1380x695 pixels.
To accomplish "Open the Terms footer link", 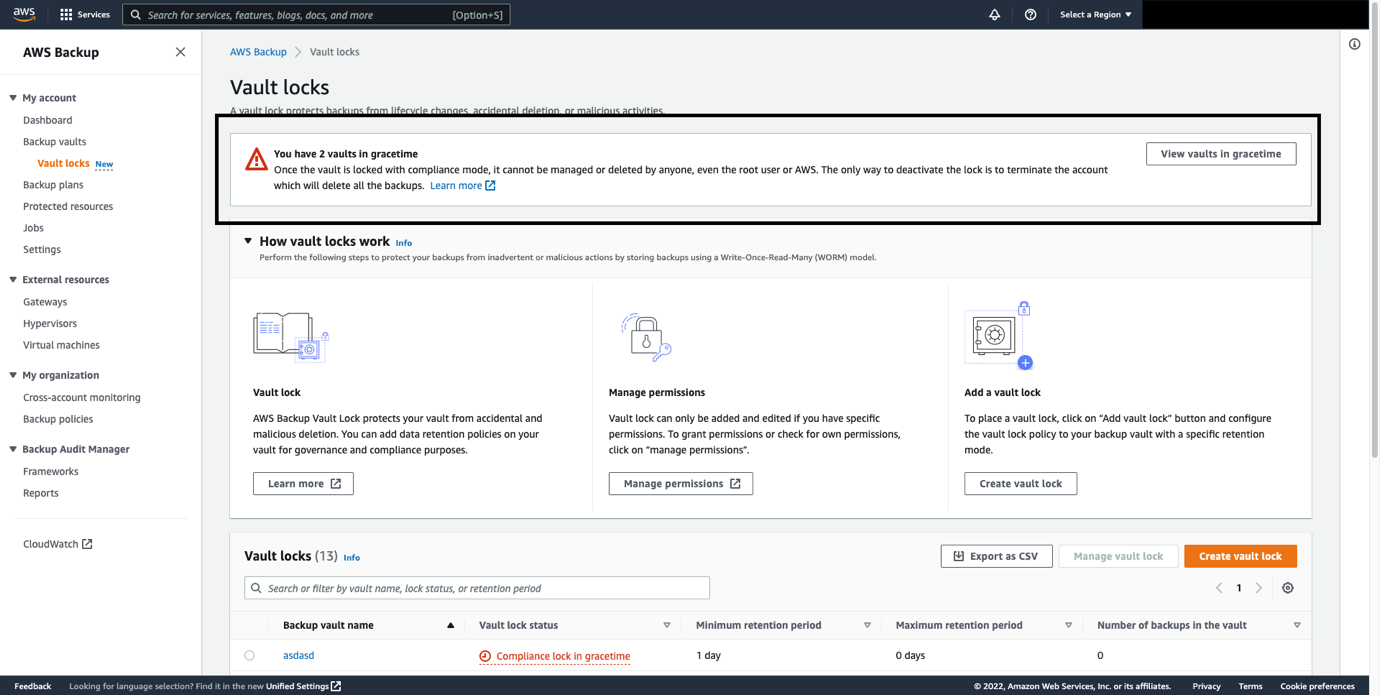I will pyautogui.click(x=1250, y=686).
